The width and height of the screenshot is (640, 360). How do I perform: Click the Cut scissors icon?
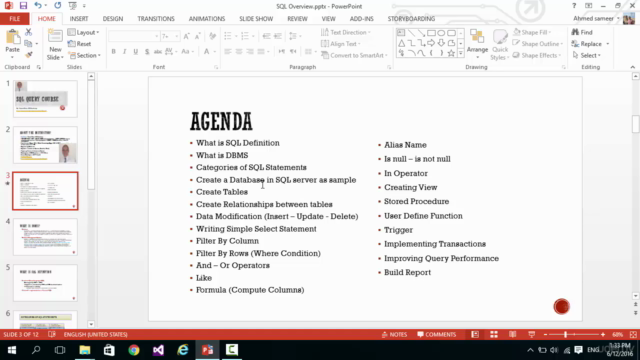point(29,32)
